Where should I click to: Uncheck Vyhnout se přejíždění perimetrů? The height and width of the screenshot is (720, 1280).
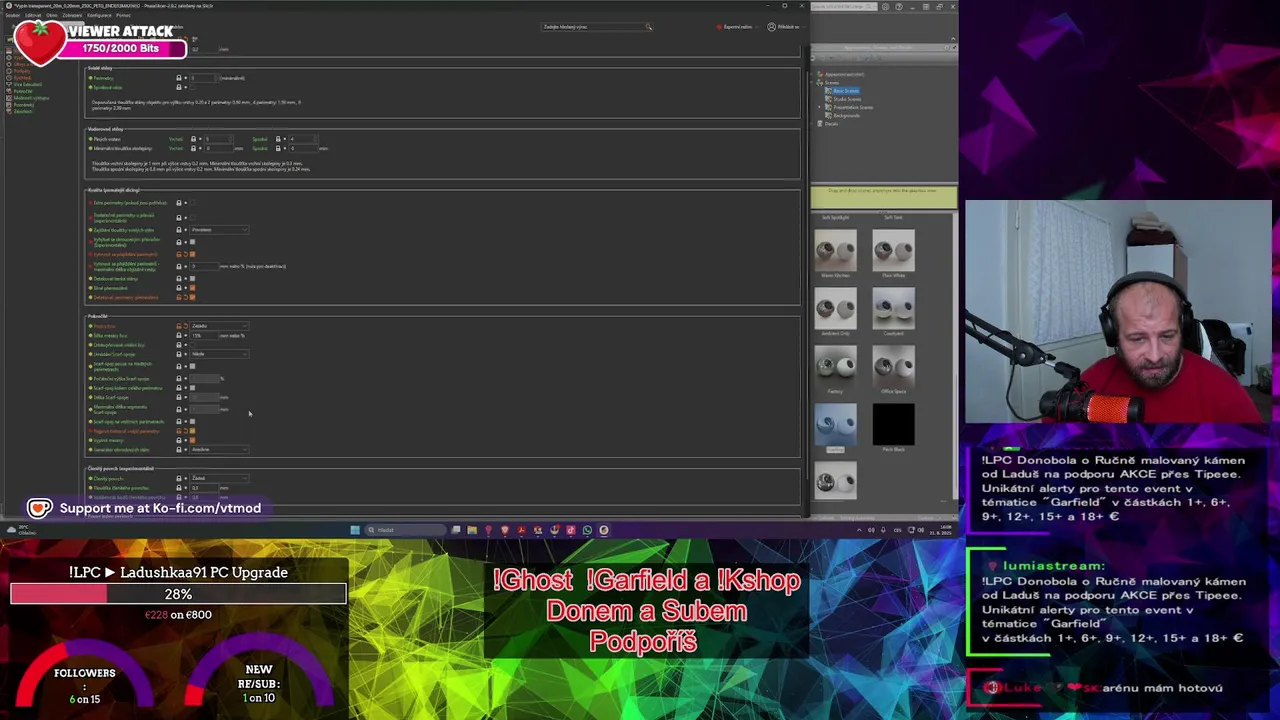[x=193, y=254]
